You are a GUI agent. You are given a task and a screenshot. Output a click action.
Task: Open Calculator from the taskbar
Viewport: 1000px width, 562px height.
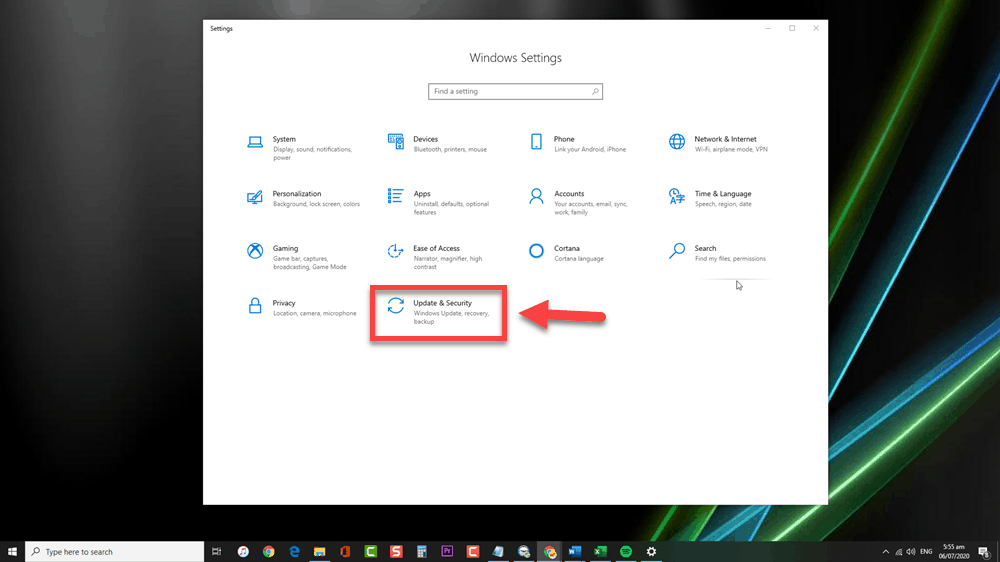point(422,551)
